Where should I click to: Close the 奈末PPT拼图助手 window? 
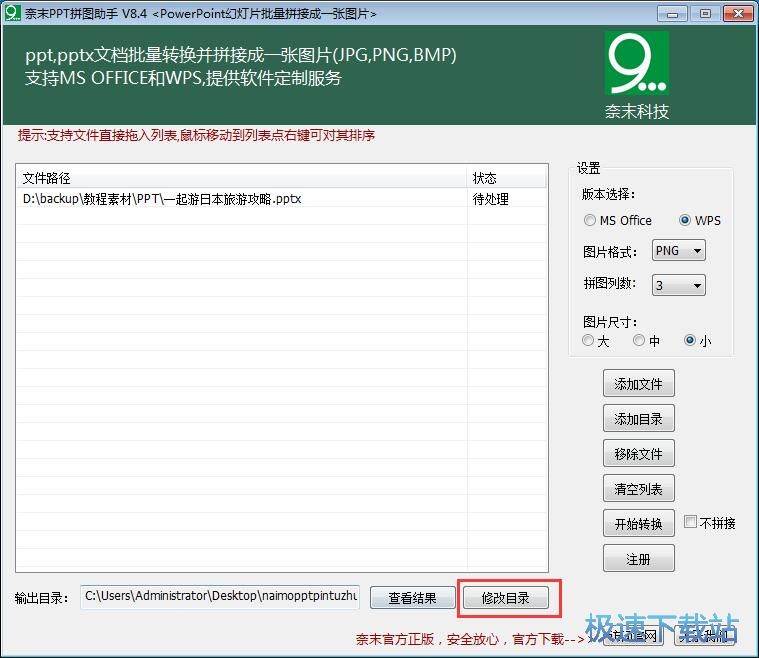click(x=738, y=14)
